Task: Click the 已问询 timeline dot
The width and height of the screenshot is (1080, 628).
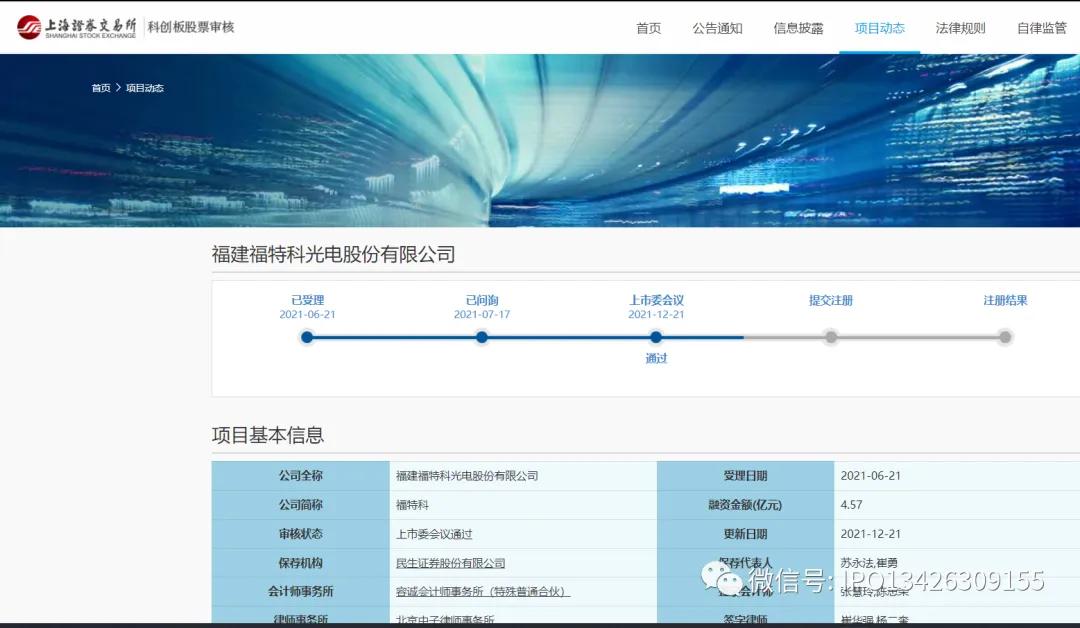Action: click(481, 337)
